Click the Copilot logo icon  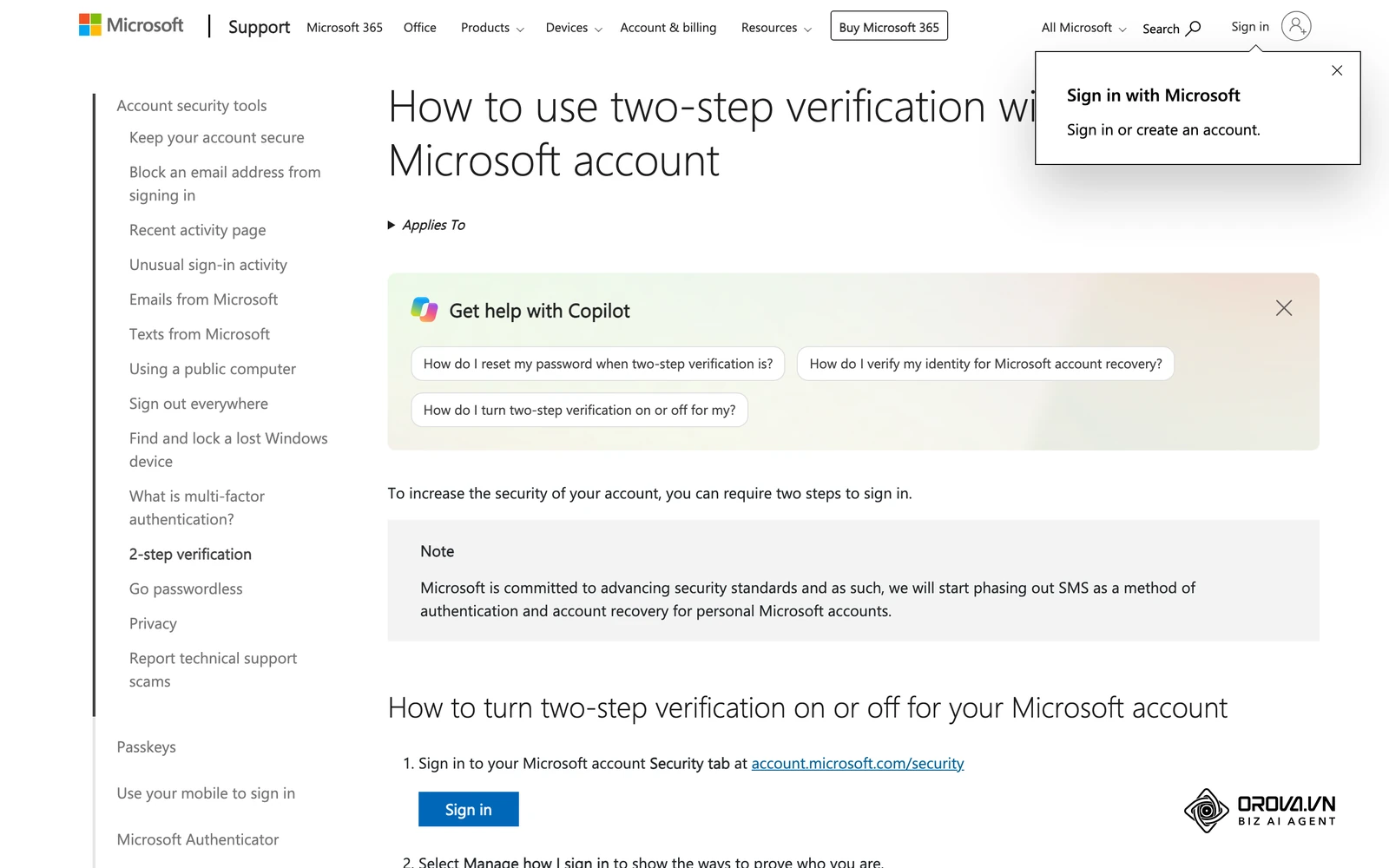[425, 309]
